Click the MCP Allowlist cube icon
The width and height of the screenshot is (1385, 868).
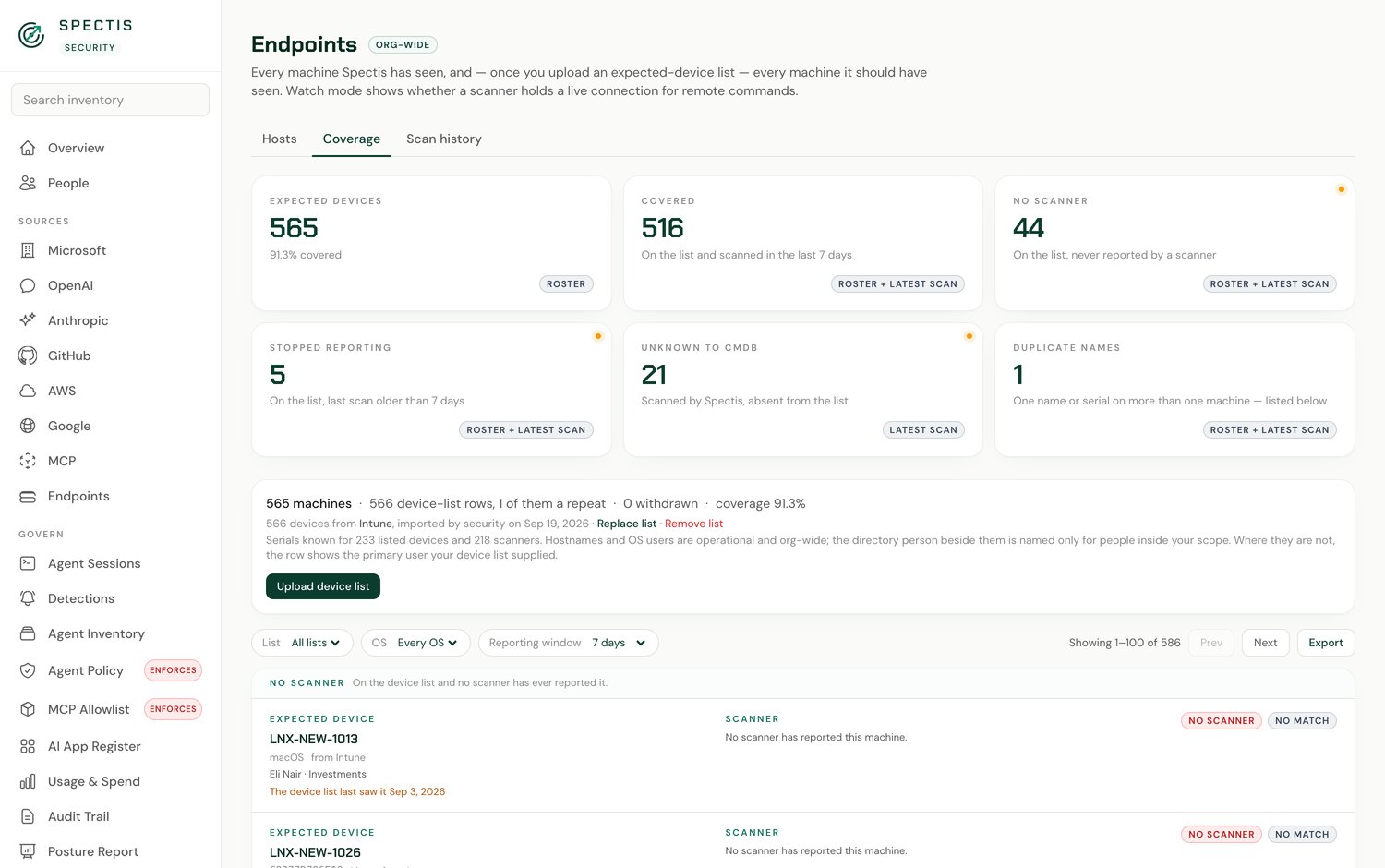(28, 709)
